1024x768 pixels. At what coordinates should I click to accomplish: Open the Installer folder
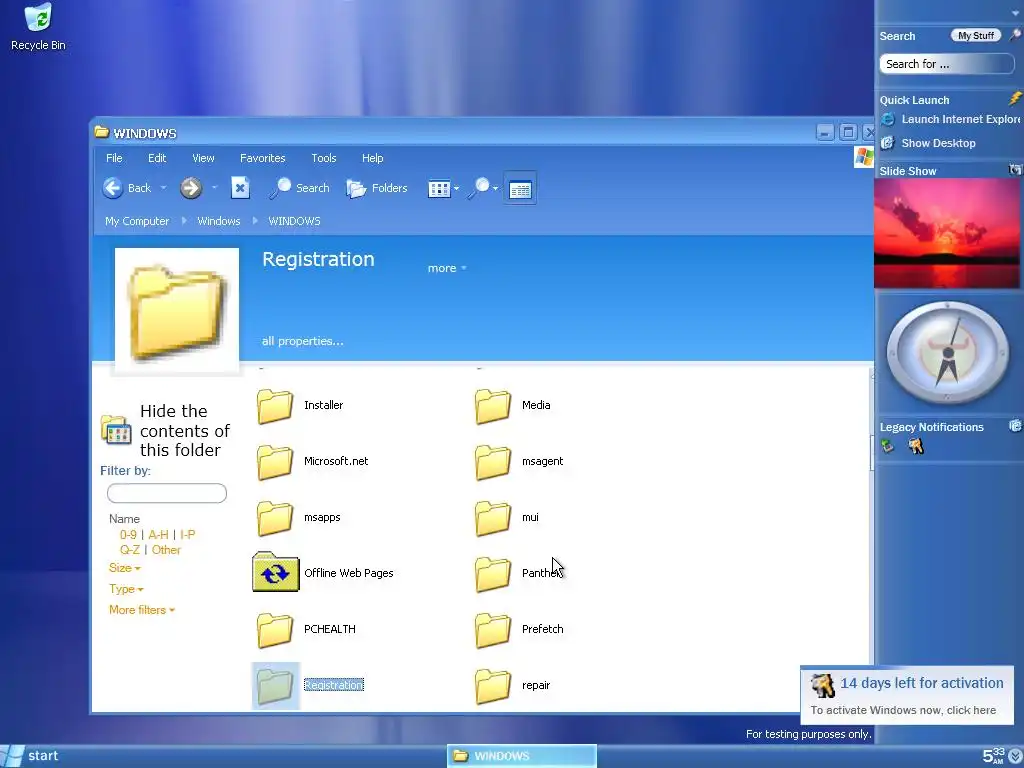[x=300, y=405]
